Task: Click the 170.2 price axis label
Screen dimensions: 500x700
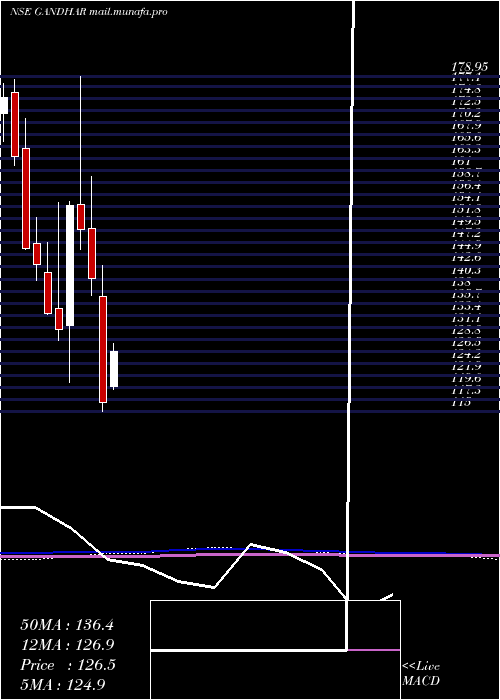Action: coord(467,113)
